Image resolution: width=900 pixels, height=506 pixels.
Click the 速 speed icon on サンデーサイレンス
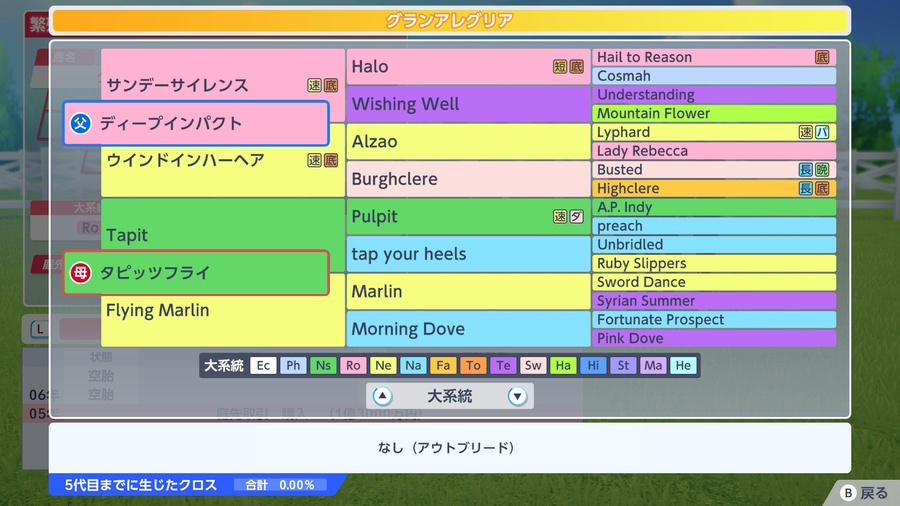pos(315,85)
